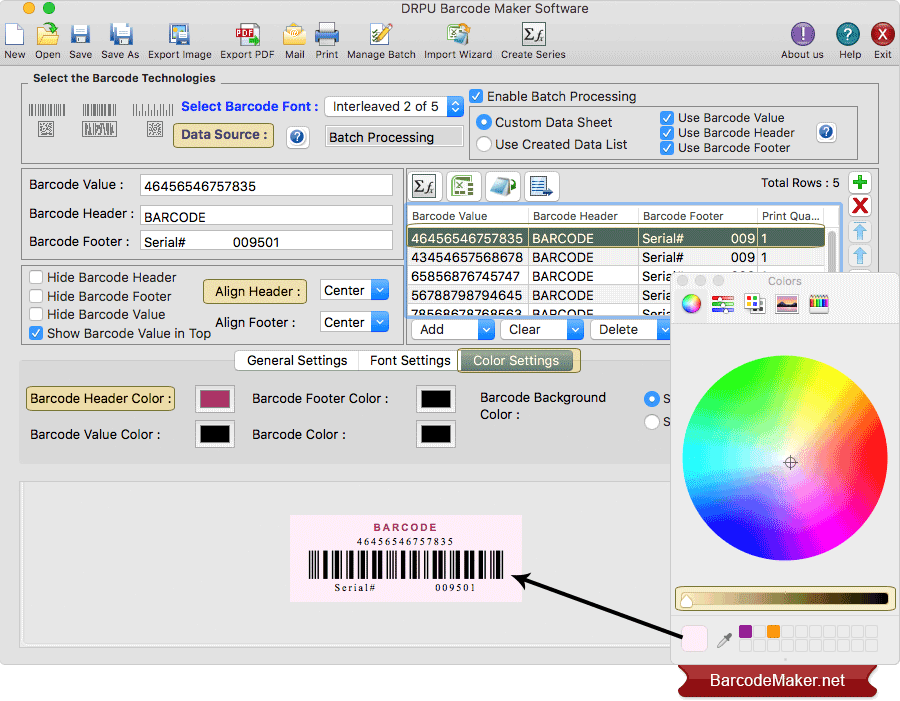Toggle the Enable Batch Processing checkbox
Image resolution: width=900 pixels, height=701 pixels.
(x=476, y=96)
